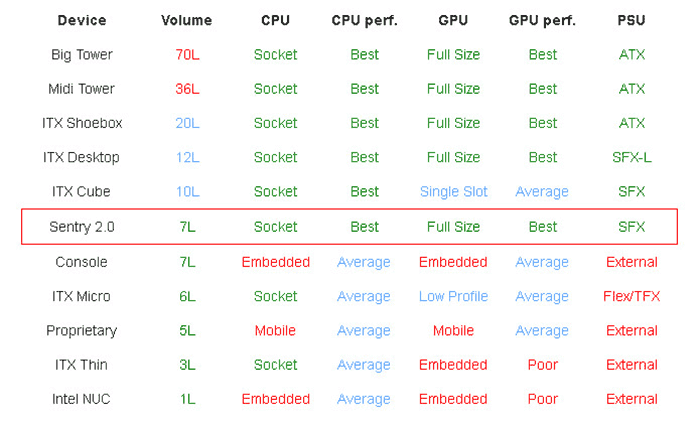Click the ITX Shoebox device name
700x423 pixels.
pos(82,123)
